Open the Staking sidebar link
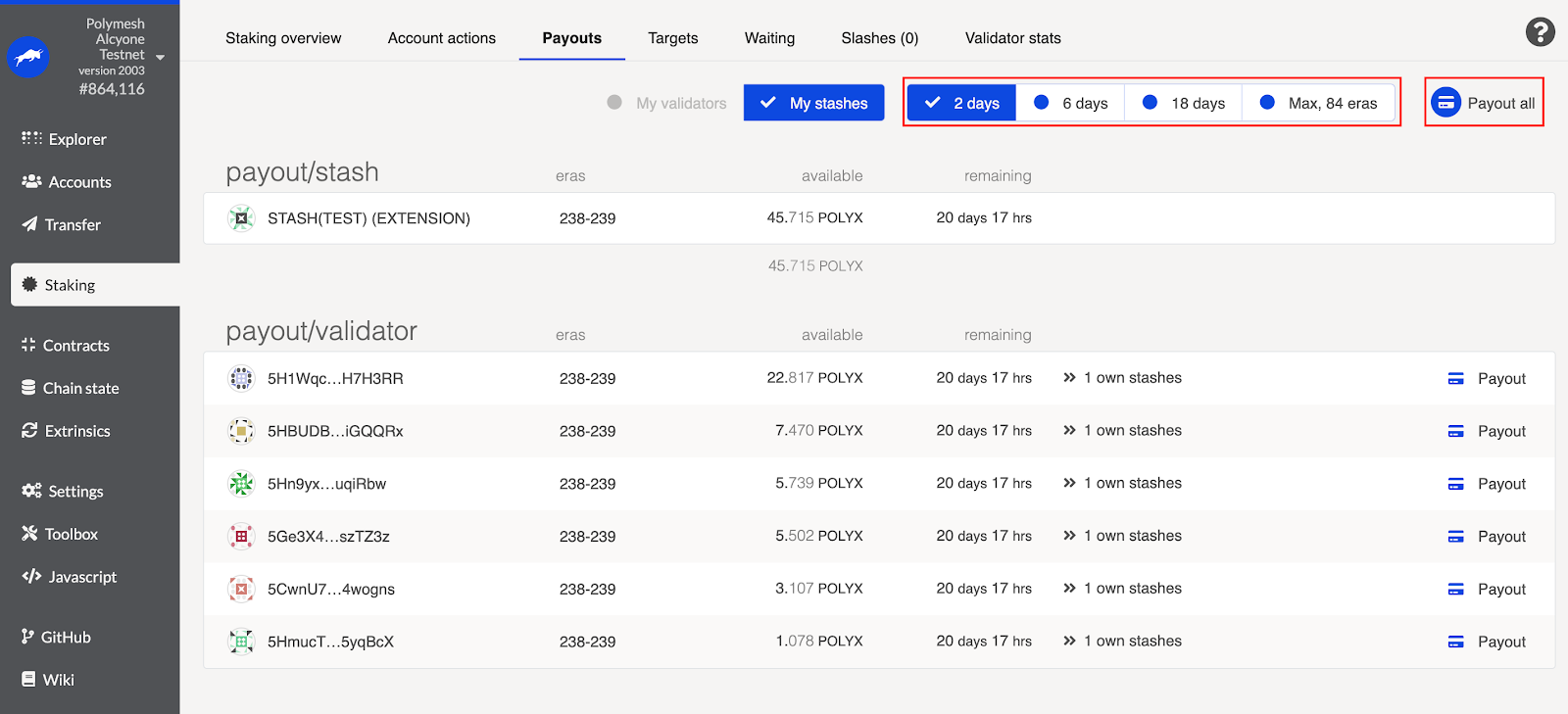Screen dimensions: 1568x714 coord(95,285)
